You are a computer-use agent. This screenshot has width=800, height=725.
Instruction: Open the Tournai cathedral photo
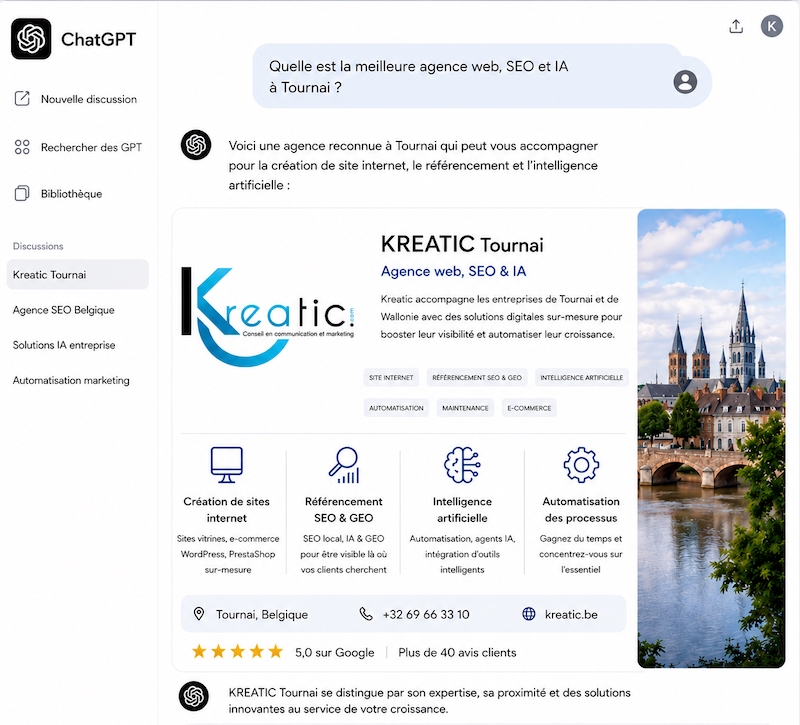click(x=711, y=438)
